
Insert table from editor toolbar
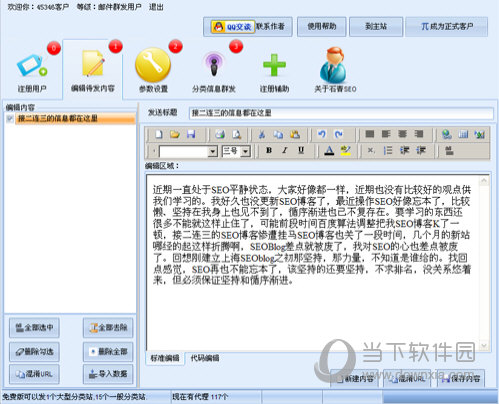(463, 134)
